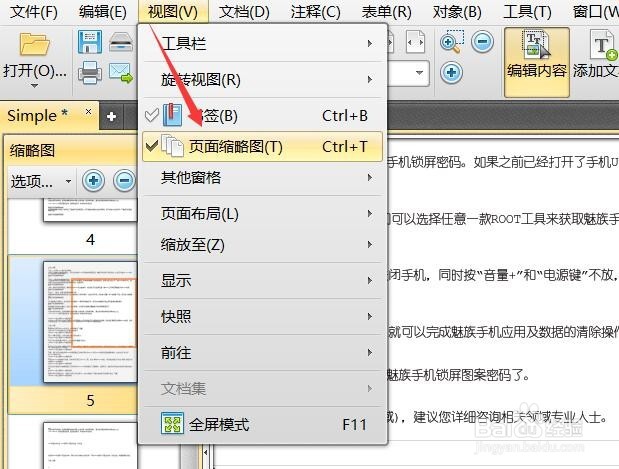Open the 文件(F) menu
Image resolution: width=619 pixels, height=469 pixels.
(x=33, y=12)
